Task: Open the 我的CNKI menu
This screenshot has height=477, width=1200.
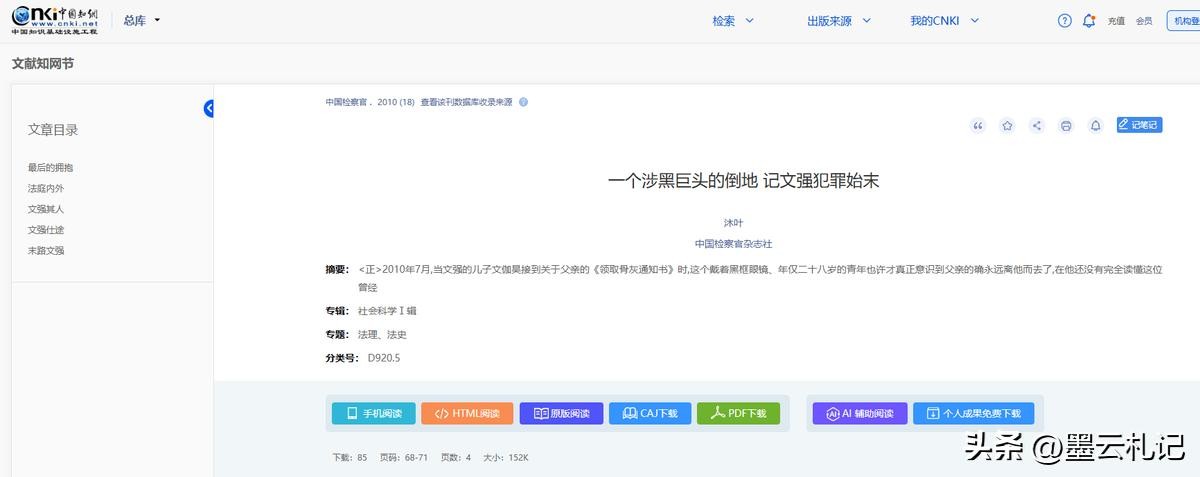Action: click(x=944, y=20)
